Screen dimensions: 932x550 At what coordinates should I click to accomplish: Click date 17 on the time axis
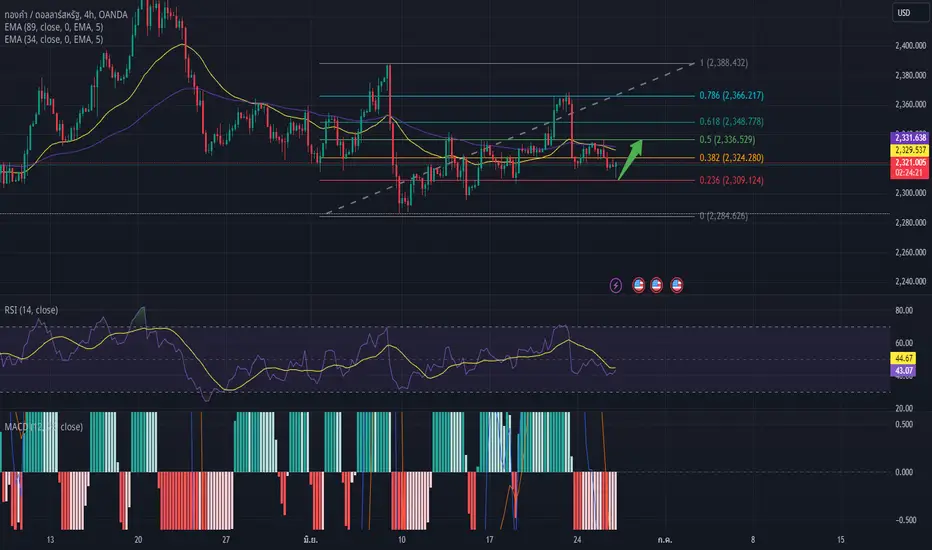pos(489,540)
